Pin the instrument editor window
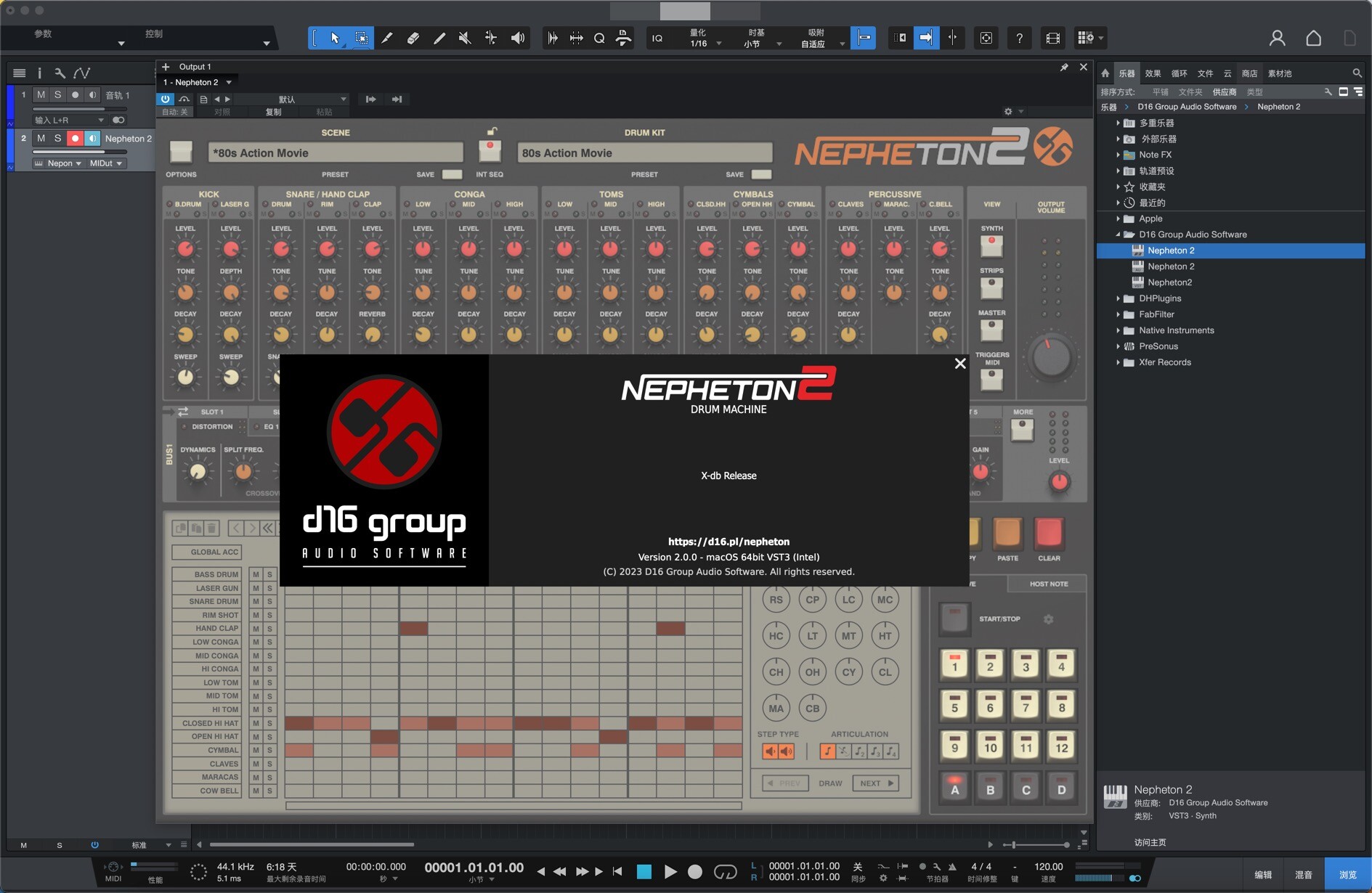Viewport: 1372px width, 893px height. tap(1064, 67)
